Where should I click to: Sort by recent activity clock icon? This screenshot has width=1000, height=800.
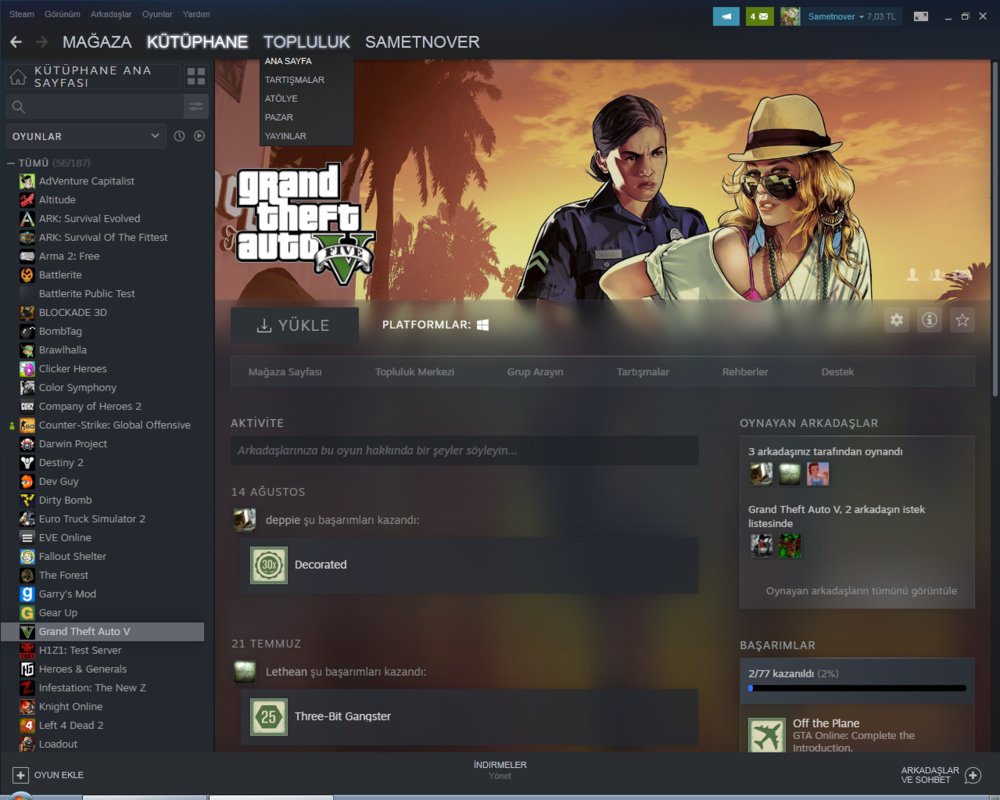179,136
